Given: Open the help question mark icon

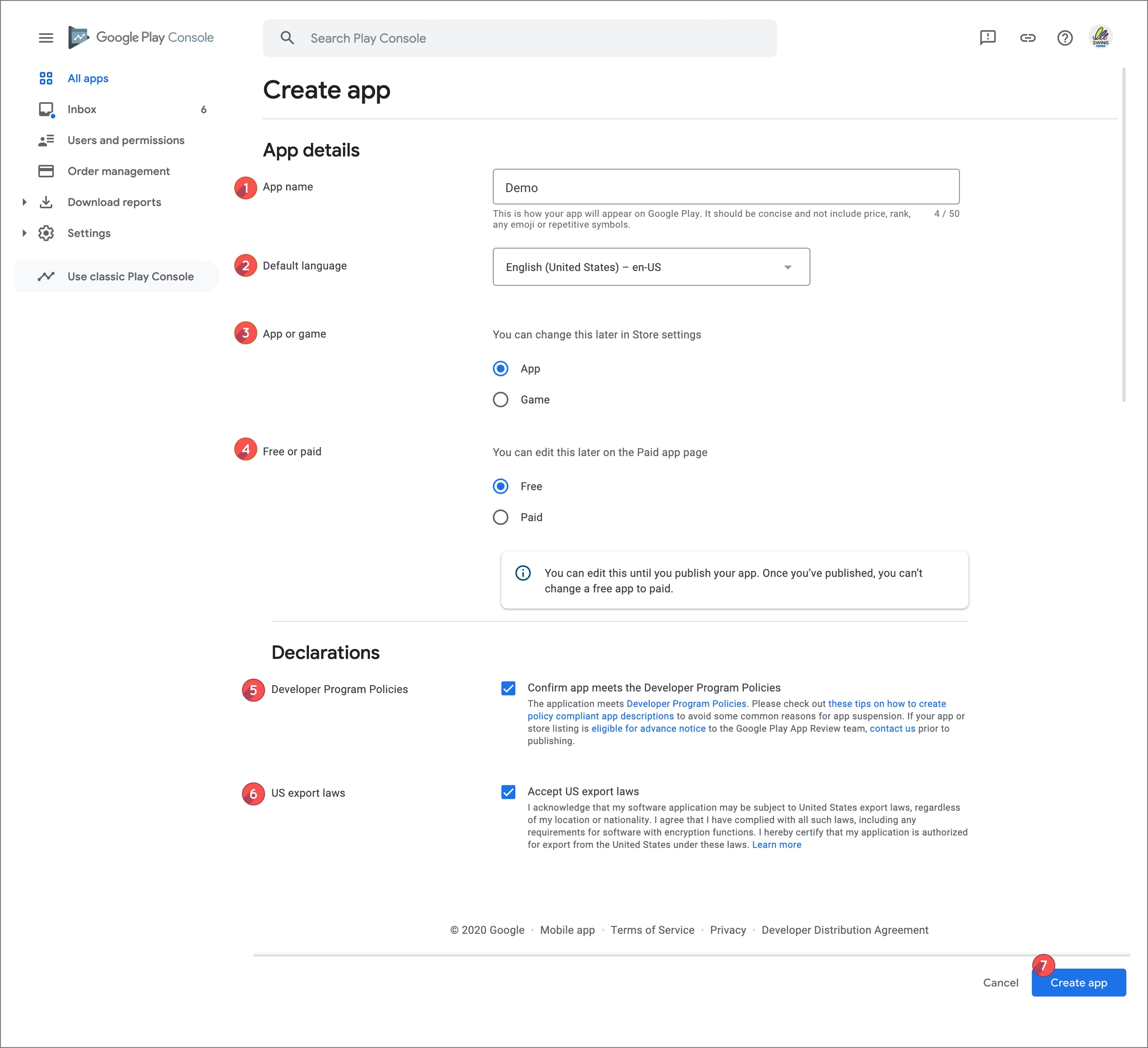Looking at the screenshot, I should 1064,37.
